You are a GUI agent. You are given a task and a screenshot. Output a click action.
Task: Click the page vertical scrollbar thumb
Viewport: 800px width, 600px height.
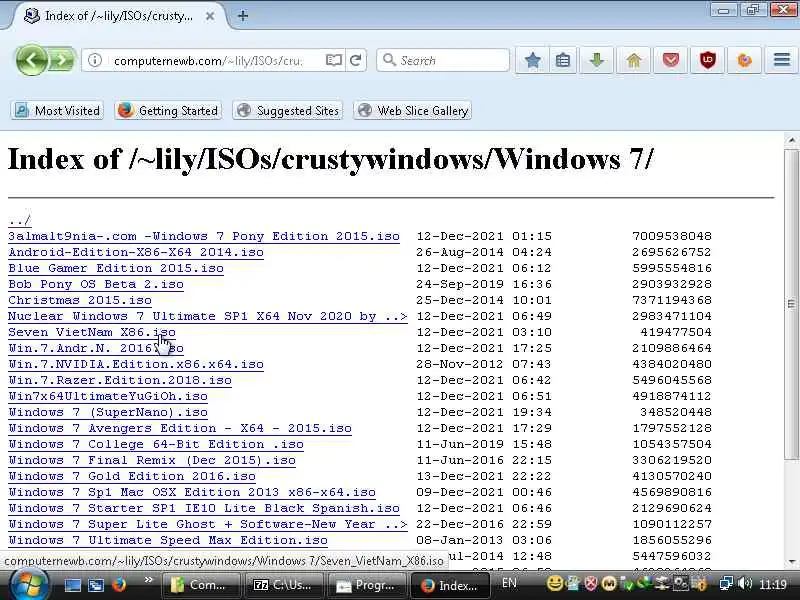pyautogui.click(x=791, y=304)
